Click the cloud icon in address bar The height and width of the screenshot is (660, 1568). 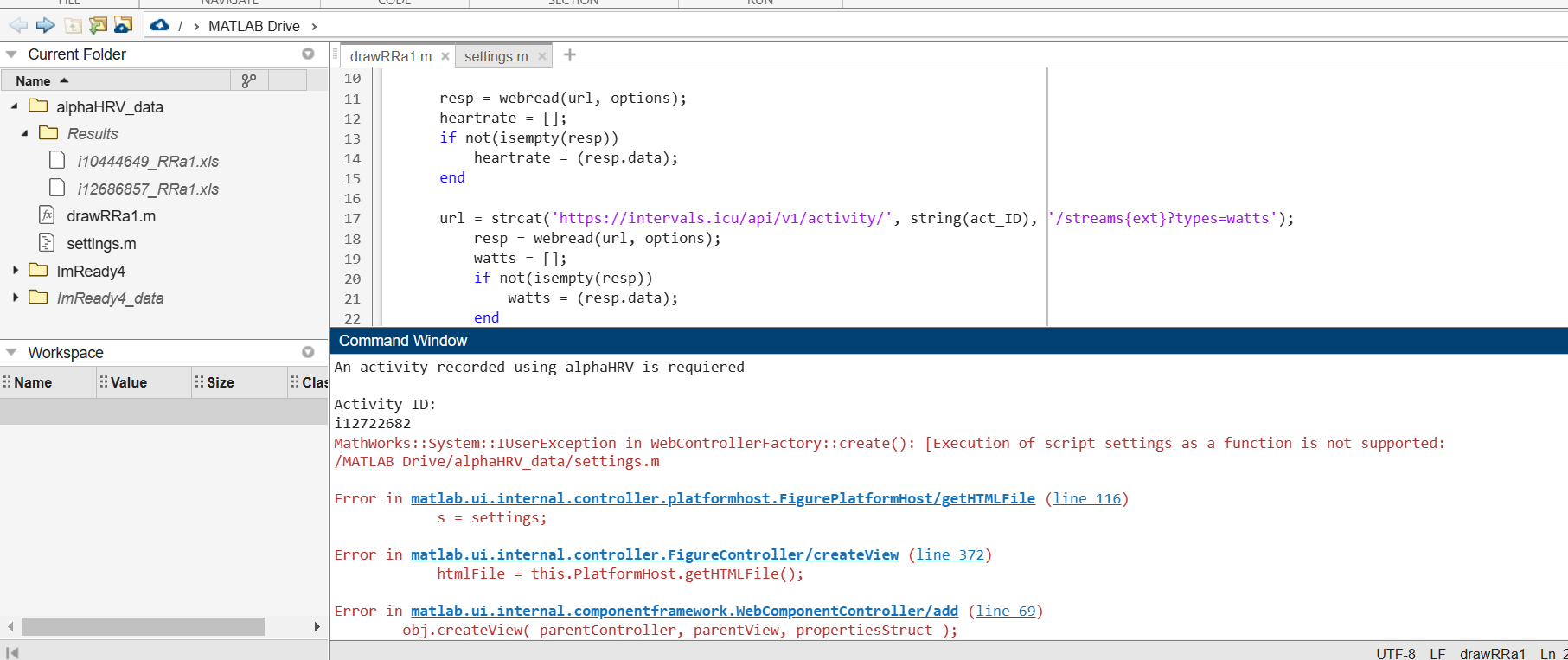click(x=159, y=25)
